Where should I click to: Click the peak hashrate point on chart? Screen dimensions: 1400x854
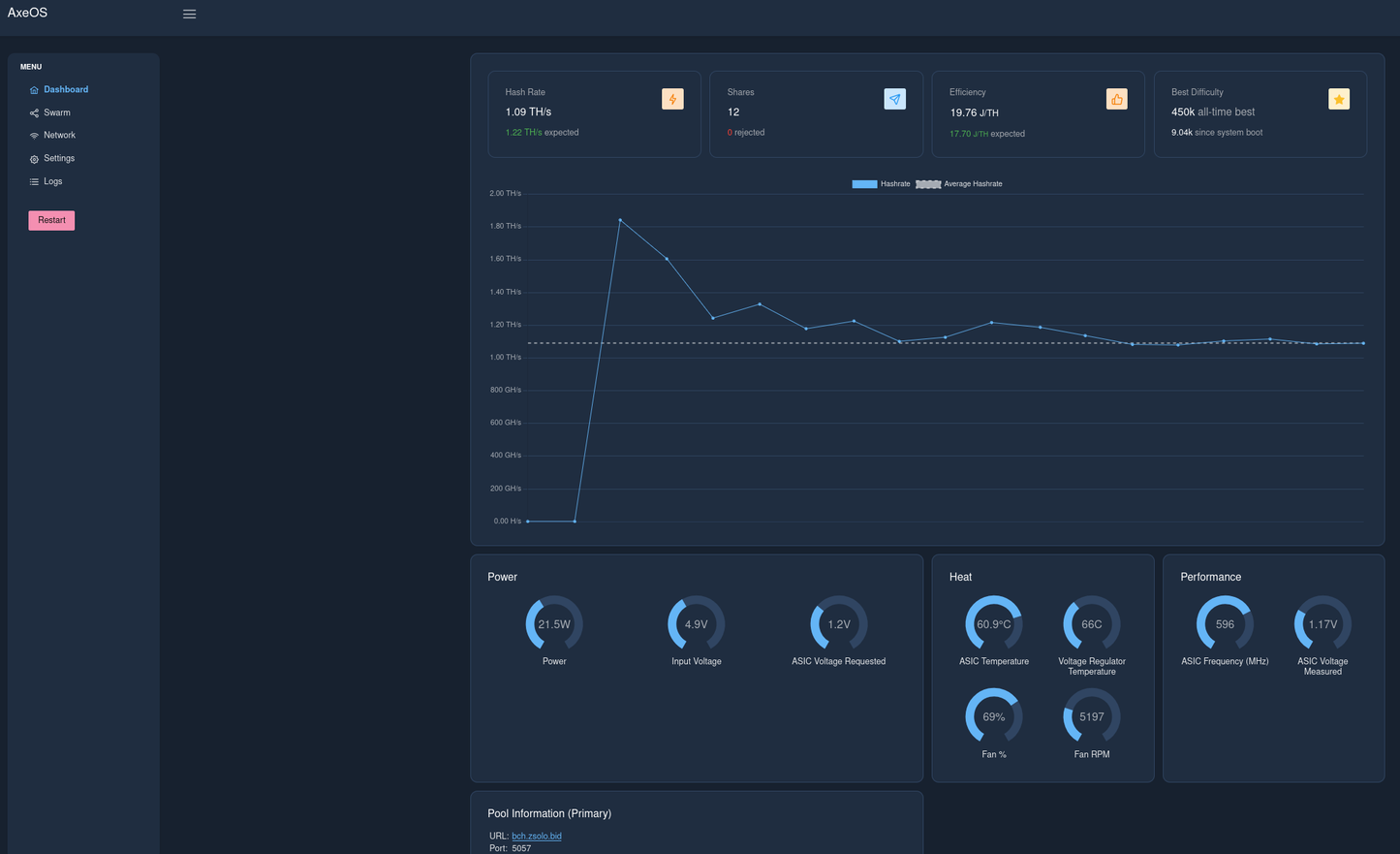click(x=620, y=220)
